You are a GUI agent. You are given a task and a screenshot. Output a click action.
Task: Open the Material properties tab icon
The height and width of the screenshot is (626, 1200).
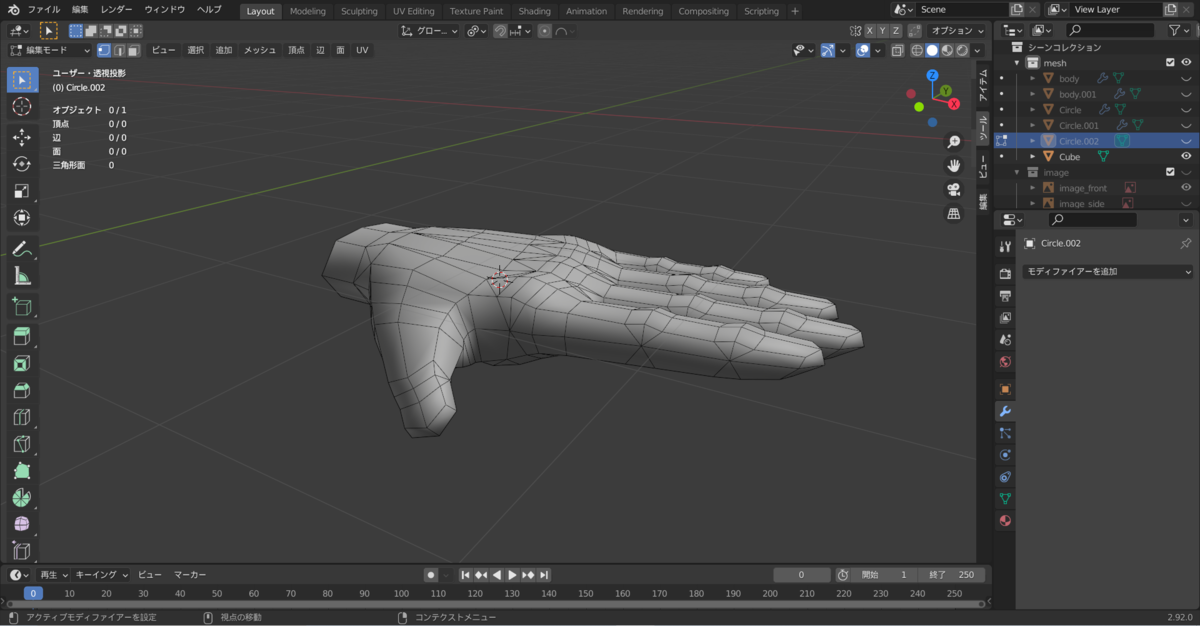click(1005, 520)
